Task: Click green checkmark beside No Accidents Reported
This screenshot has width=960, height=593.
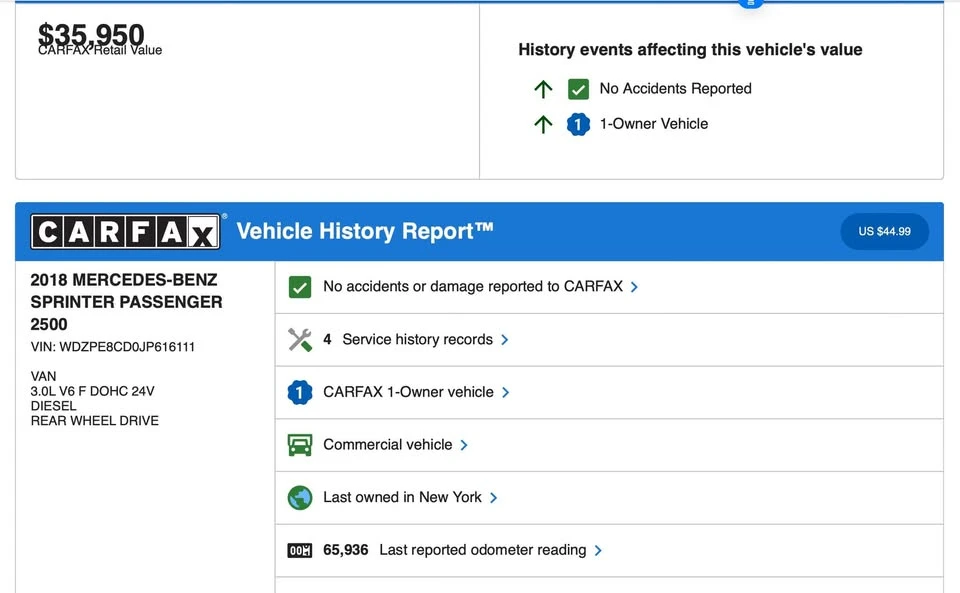Action: [x=578, y=89]
